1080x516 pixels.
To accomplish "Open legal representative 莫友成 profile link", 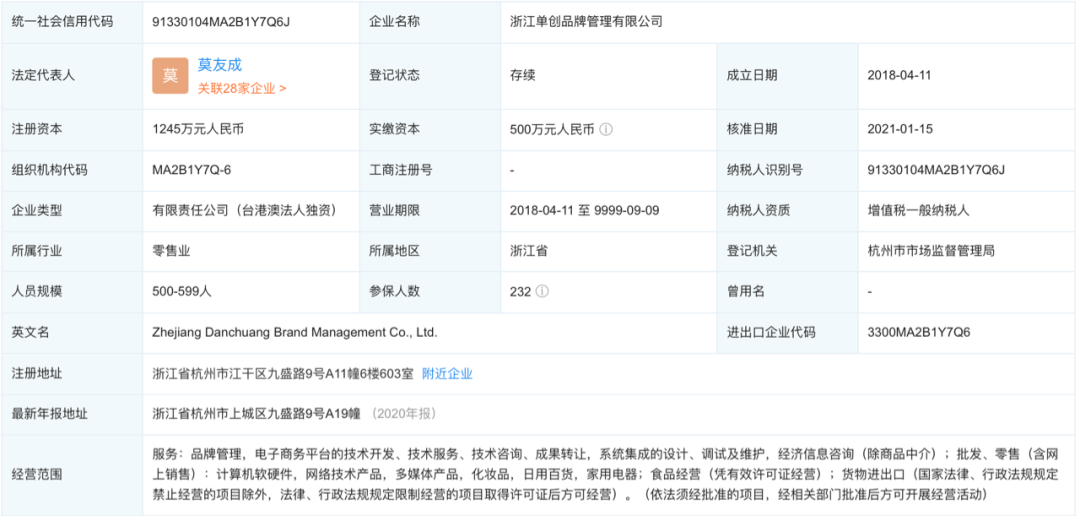I will click(220, 65).
